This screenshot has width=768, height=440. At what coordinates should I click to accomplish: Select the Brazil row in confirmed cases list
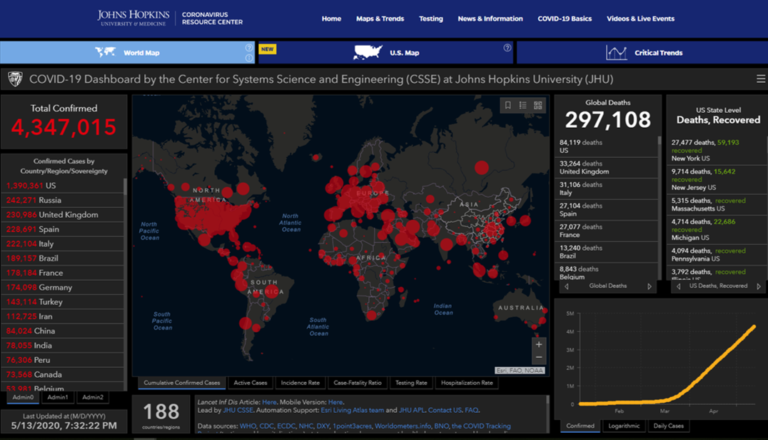(x=63, y=258)
